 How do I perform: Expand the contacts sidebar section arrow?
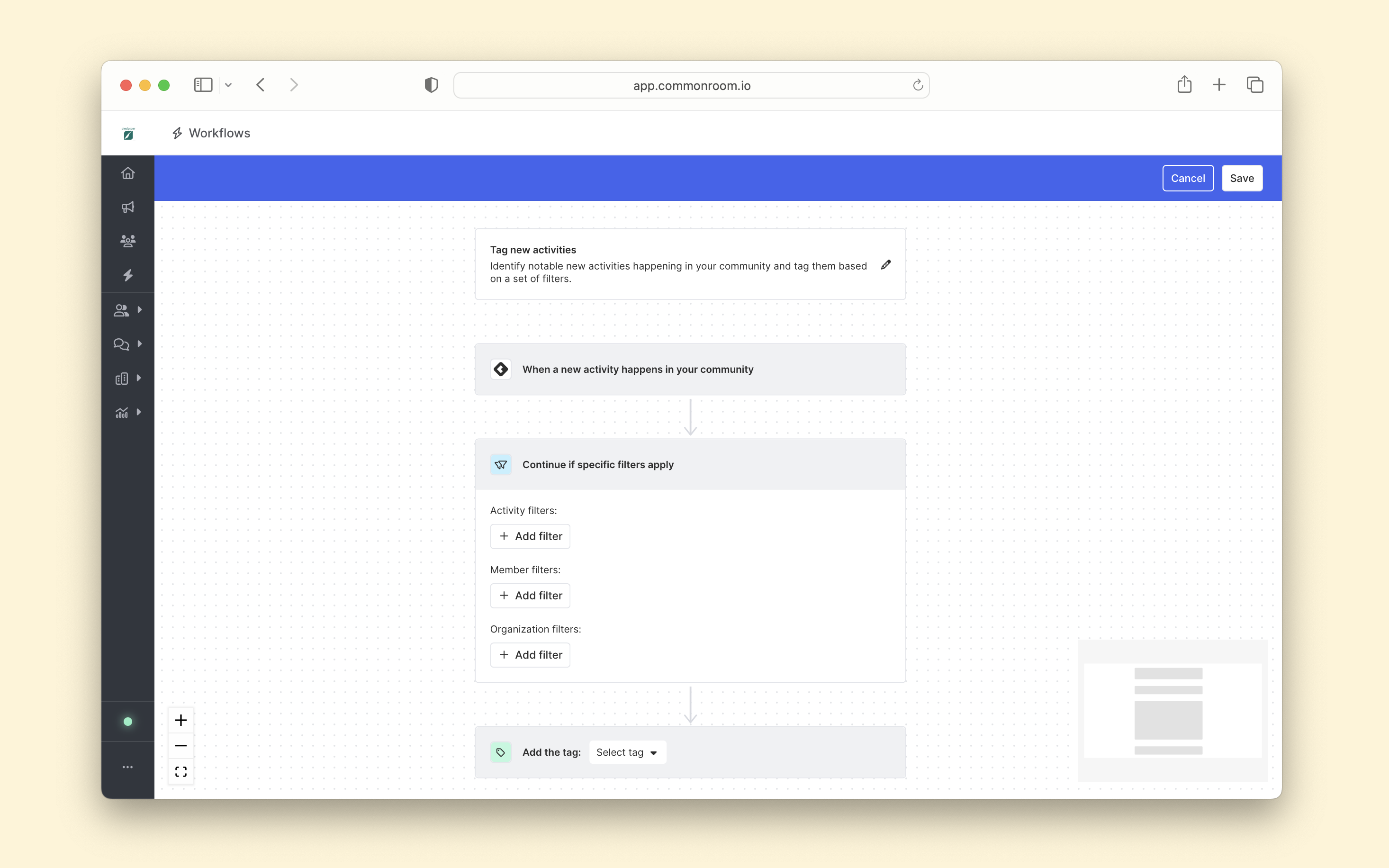tap(139, 310)
